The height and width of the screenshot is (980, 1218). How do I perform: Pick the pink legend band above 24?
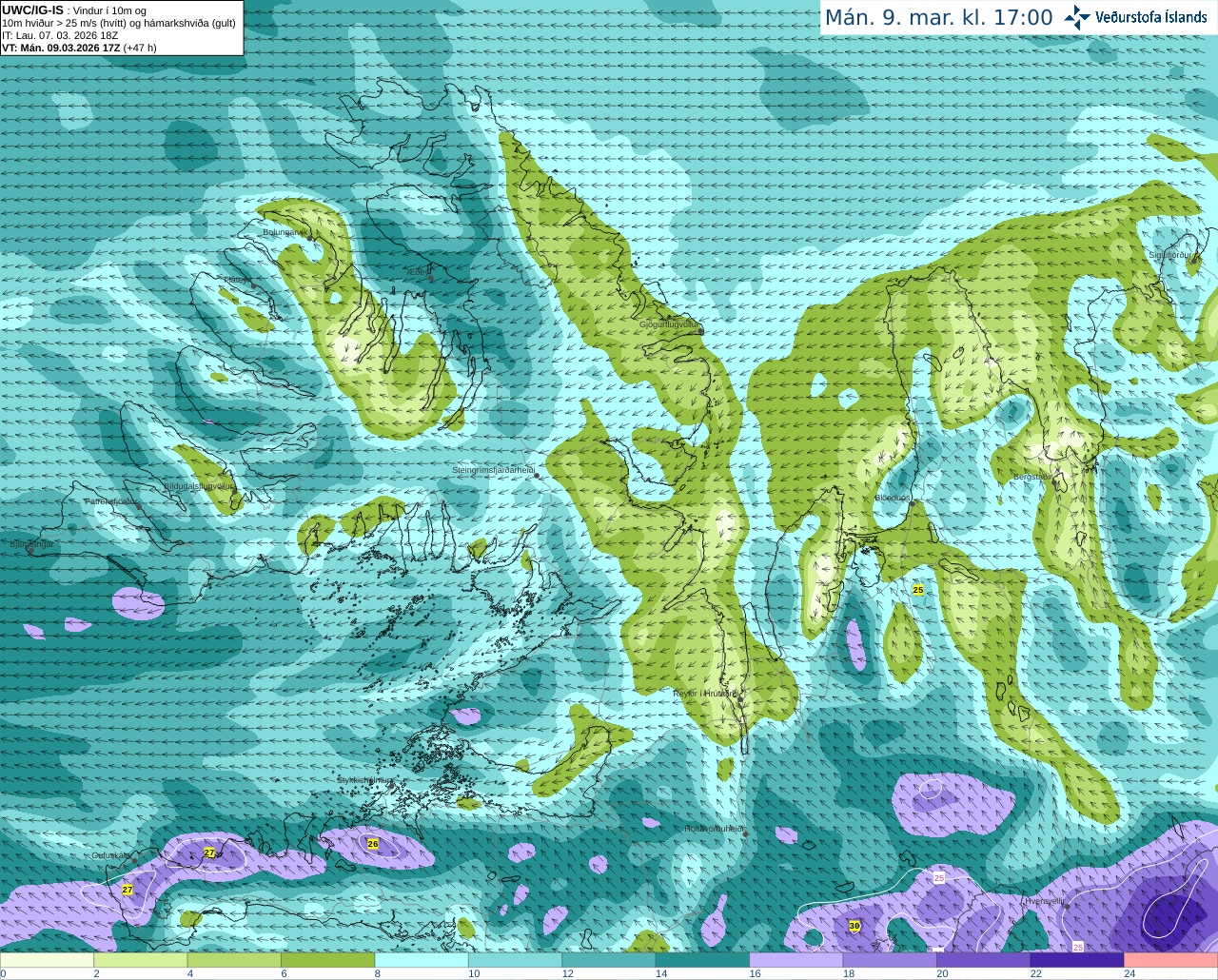click(x=1170, y=960)
